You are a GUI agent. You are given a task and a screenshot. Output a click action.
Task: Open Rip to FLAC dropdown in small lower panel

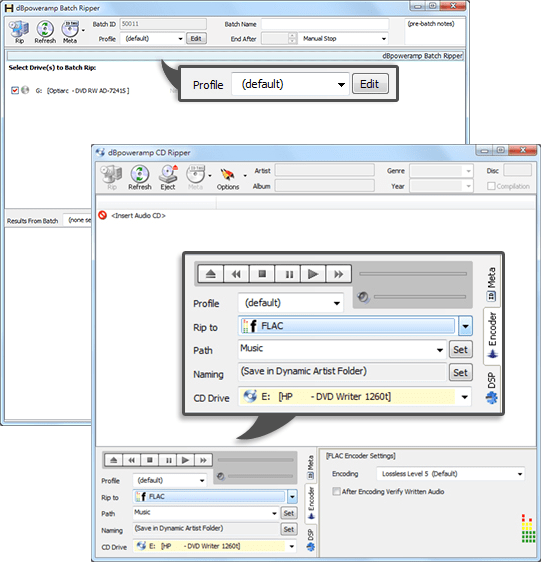[292, 497]
